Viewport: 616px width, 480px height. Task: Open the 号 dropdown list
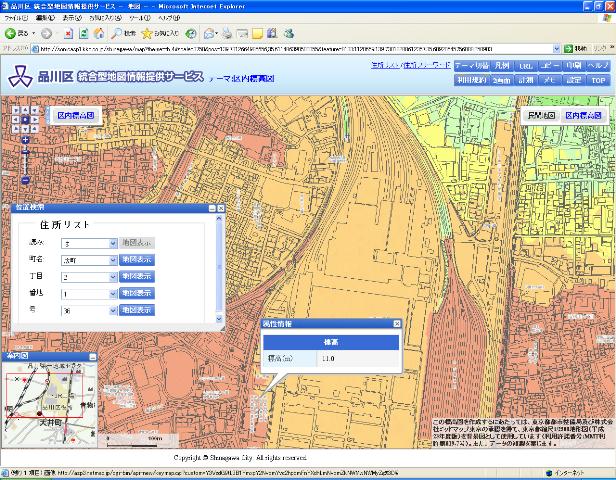112,311
